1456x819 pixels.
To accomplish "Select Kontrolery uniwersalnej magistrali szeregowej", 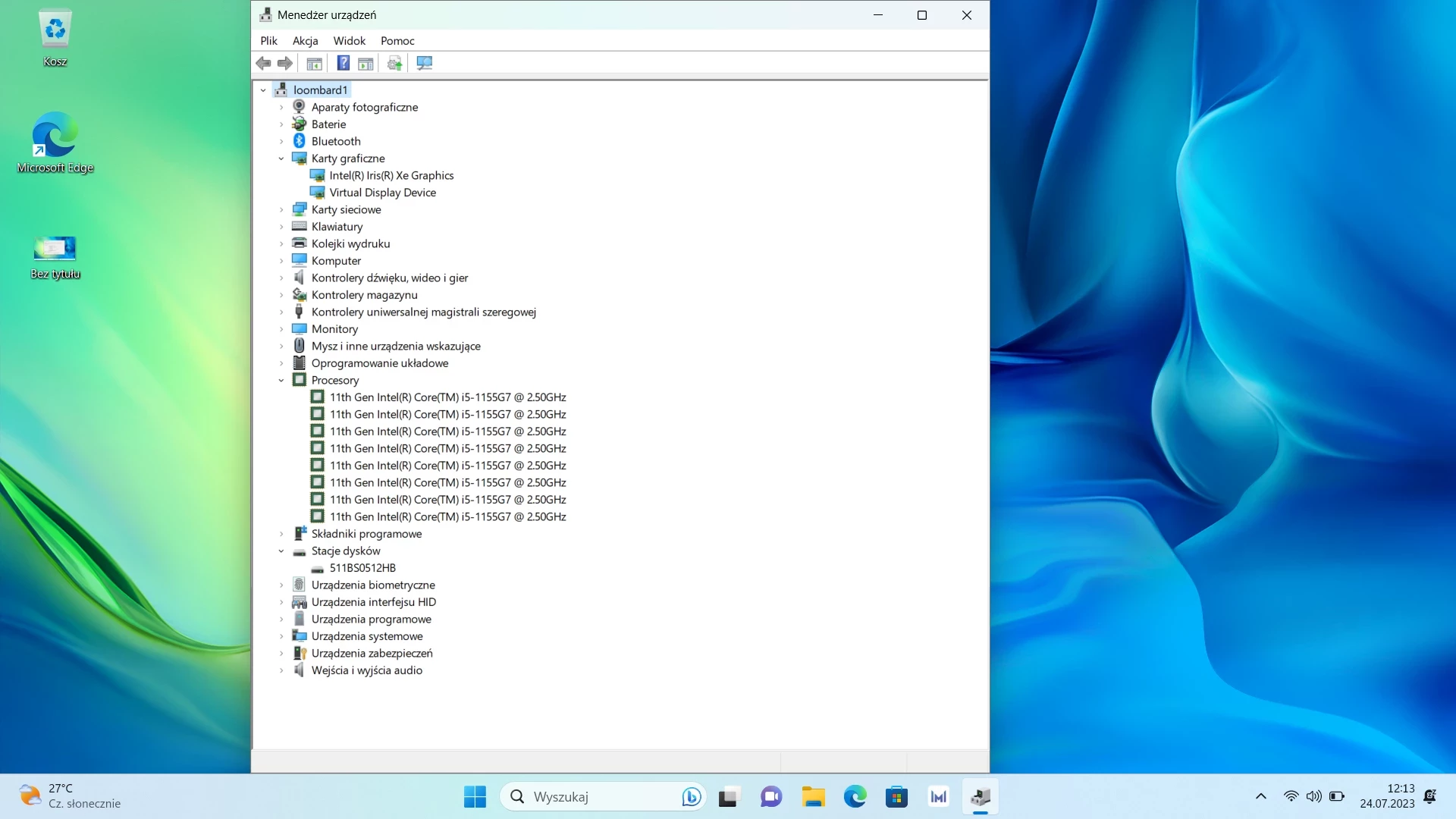I will pyautogui.click(x=423, y=312).
